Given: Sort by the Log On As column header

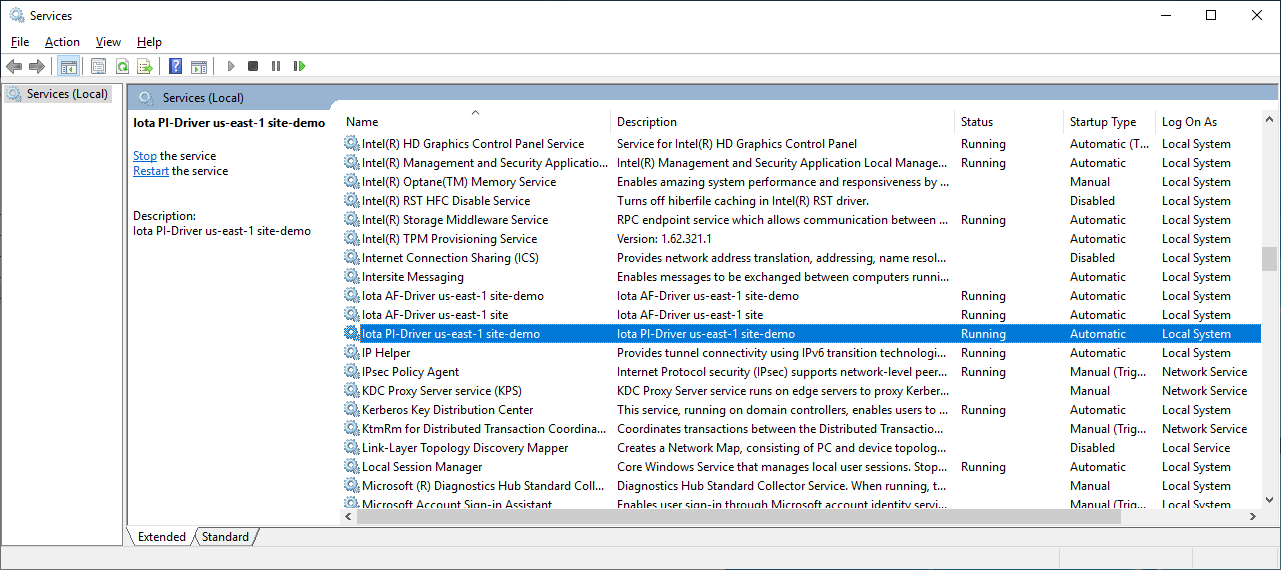Looking at the screenshot, I should coord(1208,122).
